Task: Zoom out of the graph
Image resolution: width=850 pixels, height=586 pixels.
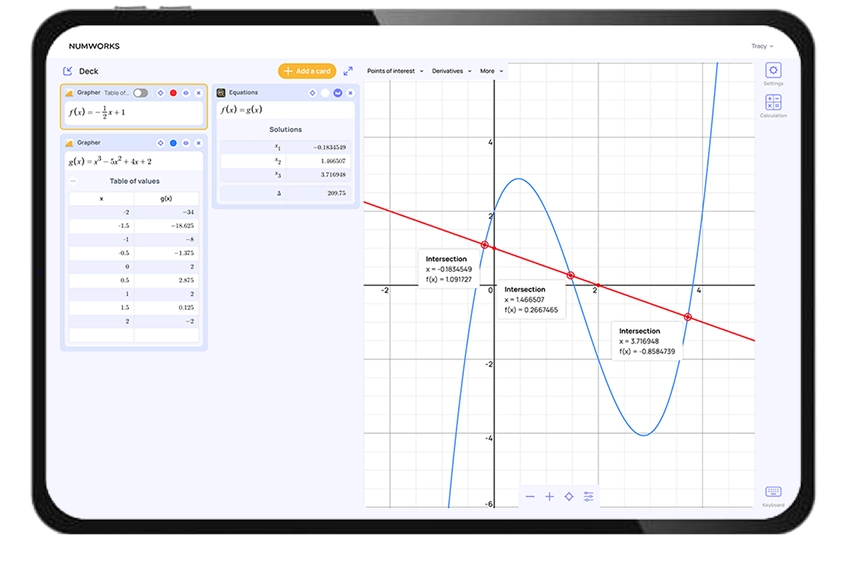Action: 530,497
